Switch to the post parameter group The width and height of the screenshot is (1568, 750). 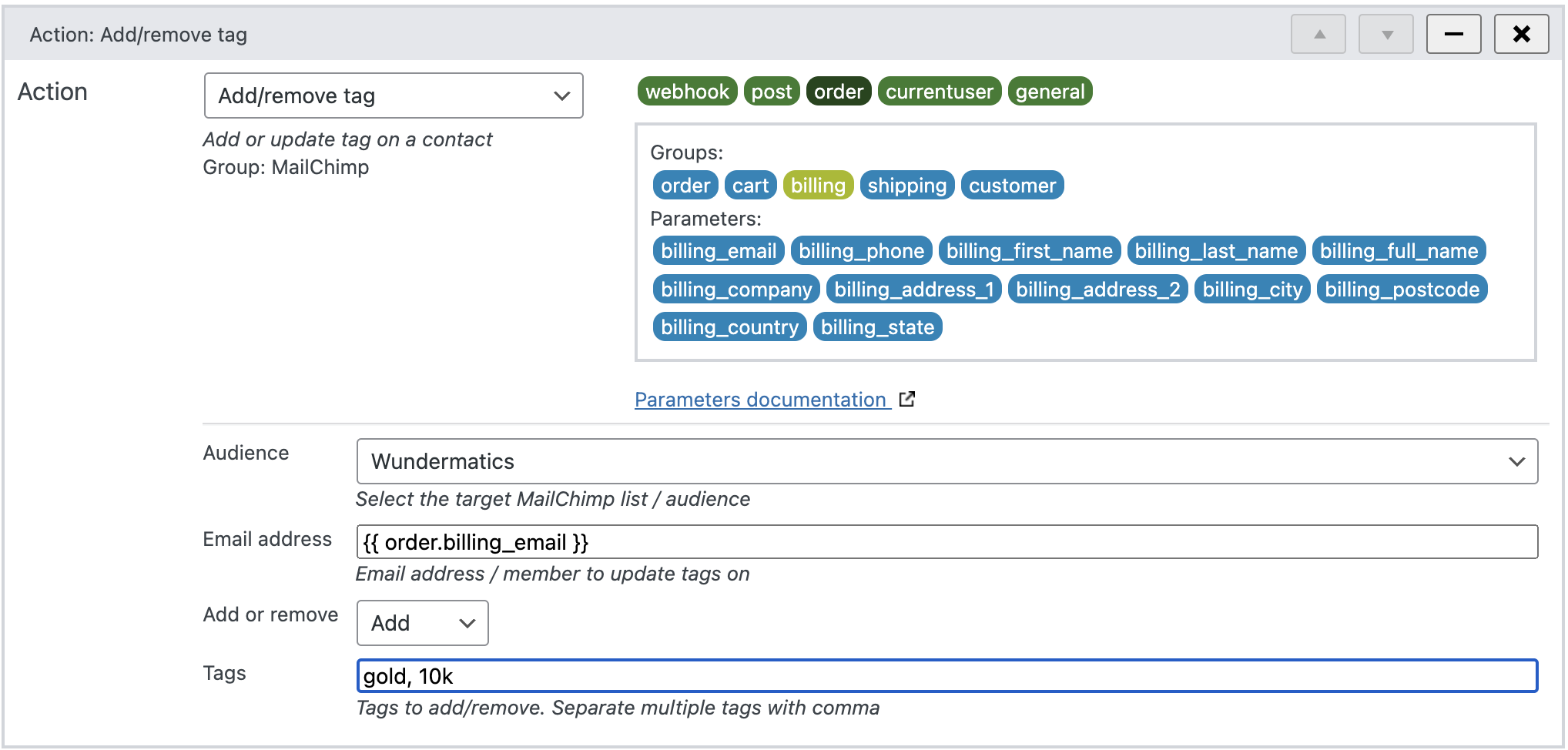coord(771,91)
